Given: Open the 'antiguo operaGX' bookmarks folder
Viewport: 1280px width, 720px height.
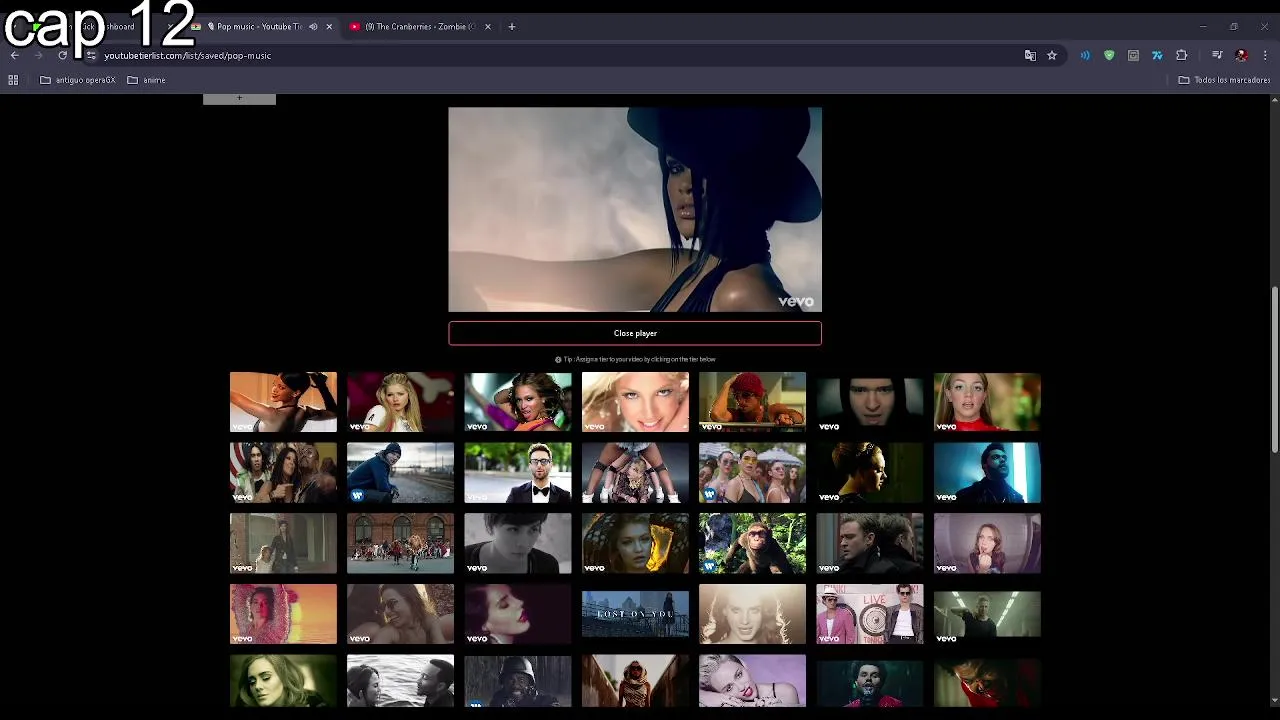Looking at the screenshot, I should pos(78,80).
